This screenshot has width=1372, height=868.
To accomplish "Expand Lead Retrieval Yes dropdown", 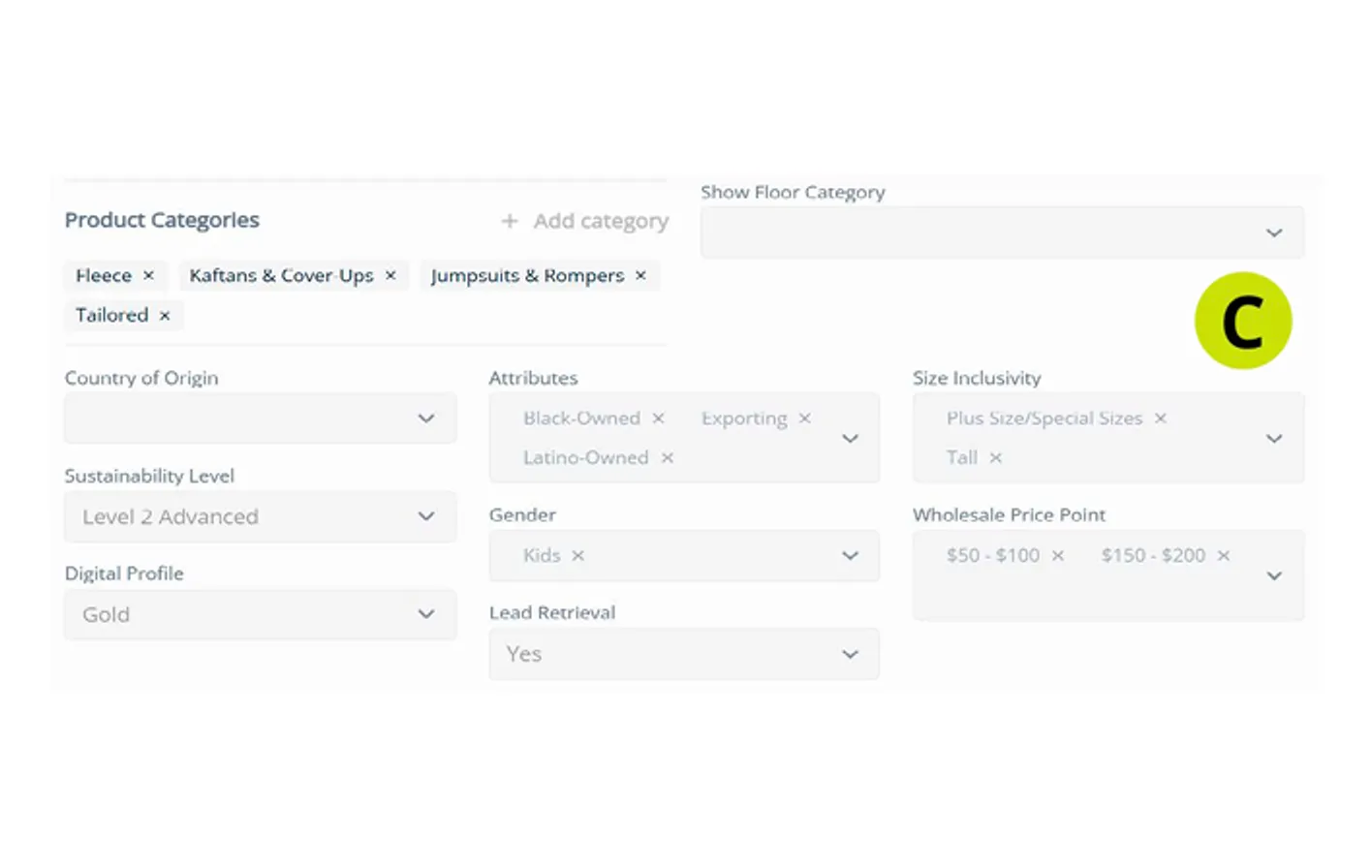I will pos(684,654).
